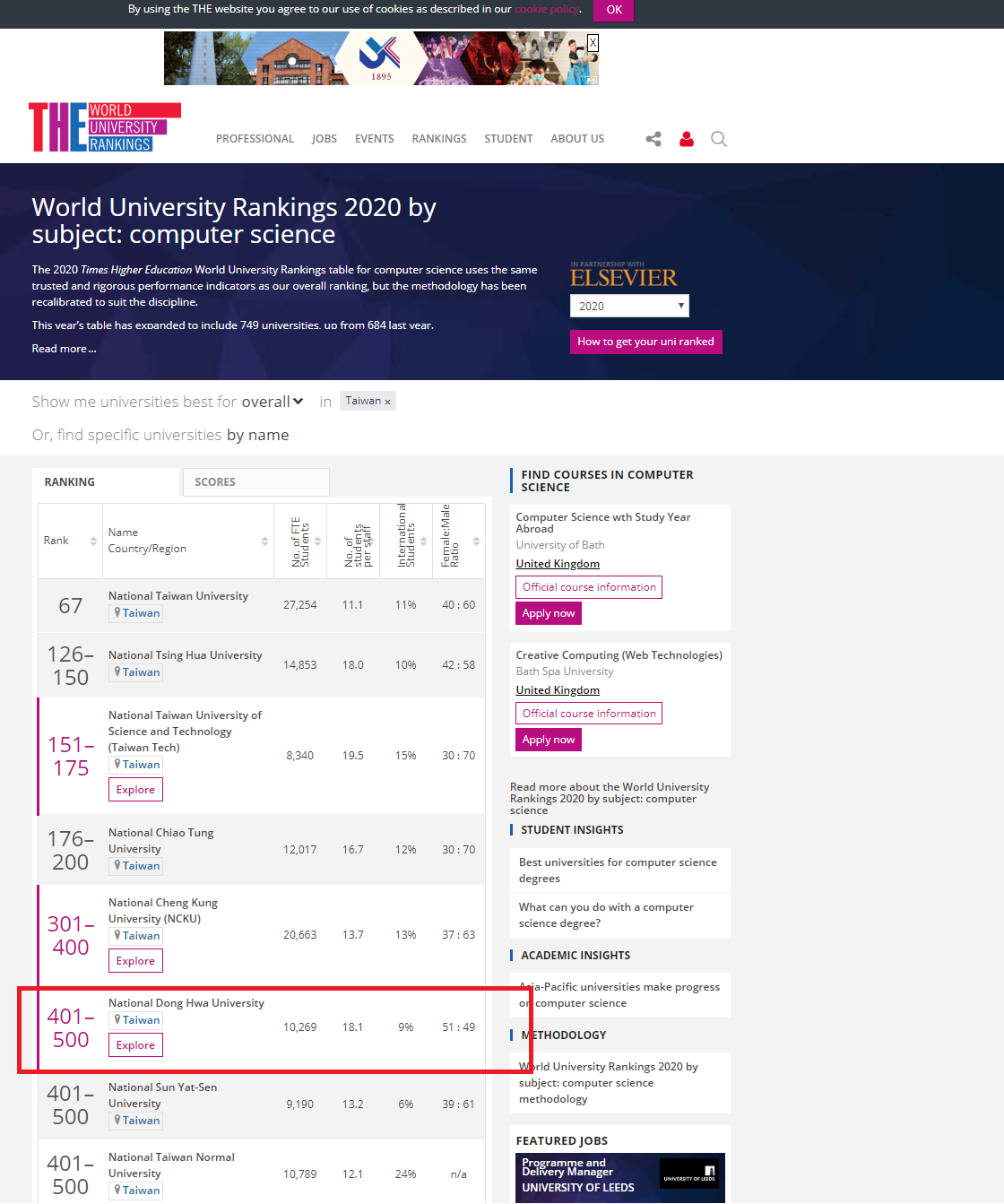Click United Kingdom under University of Bath
1004x1204 pixels.
pos(558,564)
